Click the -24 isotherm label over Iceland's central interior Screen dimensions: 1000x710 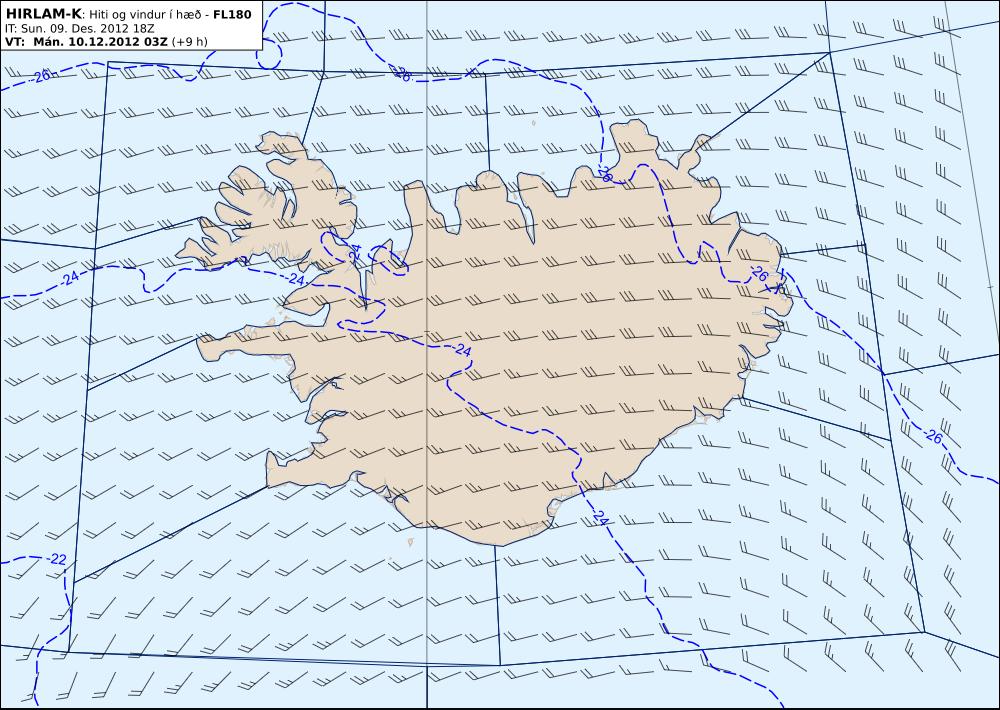pos(462,350)
